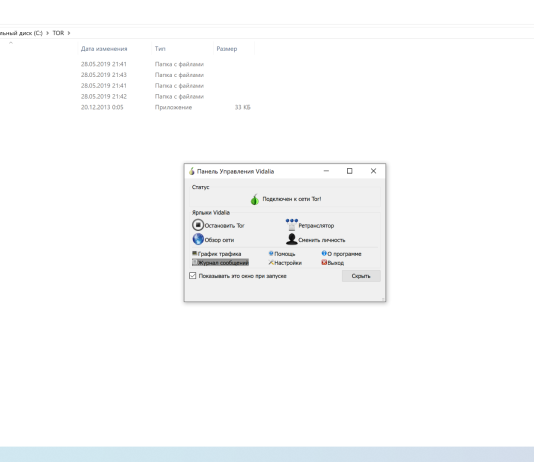Image resolution: width=534 pixels, height=462 pixels.
Task: Open 'Настройки' text link
Action: (x=288, y=263)
